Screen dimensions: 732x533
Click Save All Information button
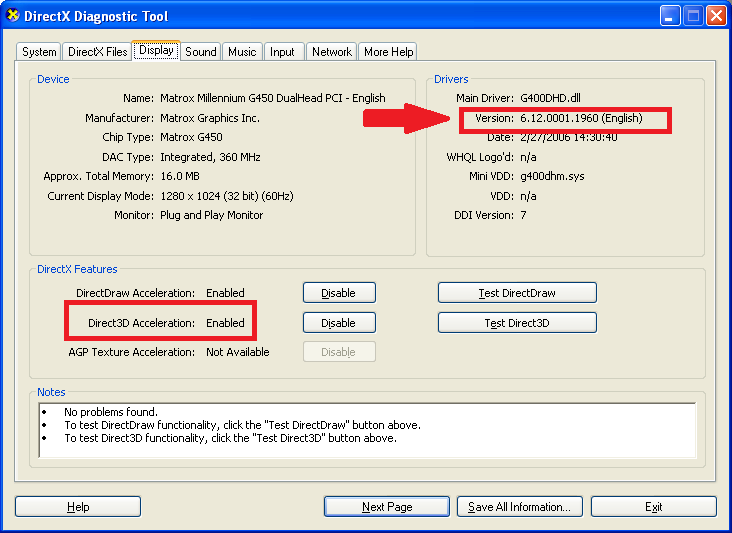(x=520, y=507)
